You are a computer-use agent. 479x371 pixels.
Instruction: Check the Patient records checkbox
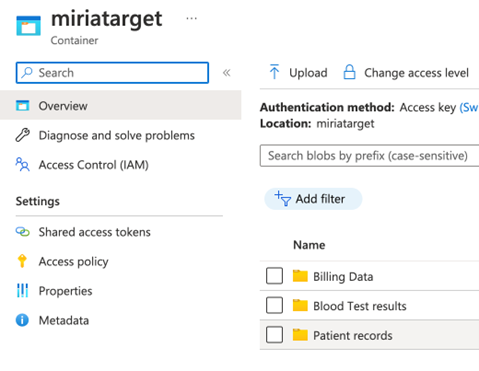[274, 334]
